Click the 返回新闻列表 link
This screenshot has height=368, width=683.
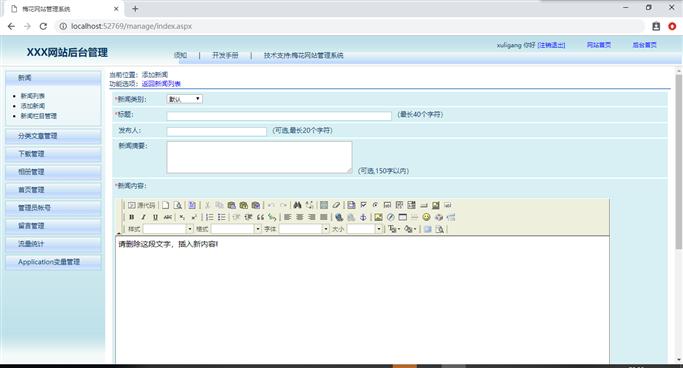tap(161, 84)
